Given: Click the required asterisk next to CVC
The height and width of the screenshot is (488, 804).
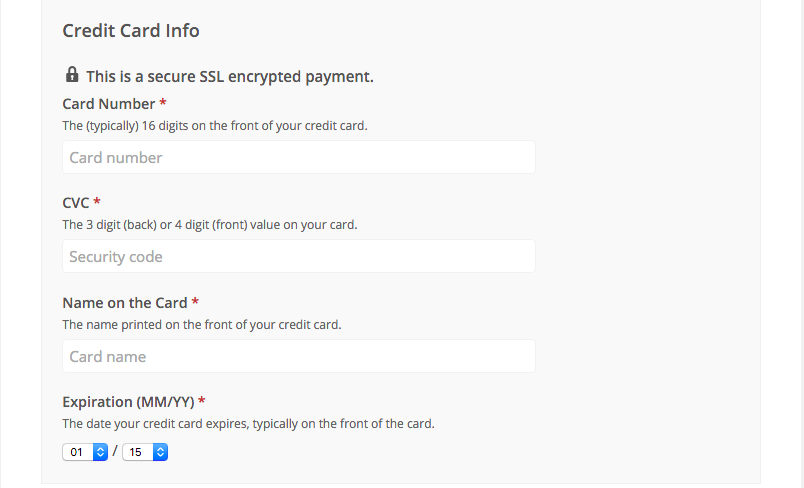Looking at the screenshot, I should [x=97, y=203].
